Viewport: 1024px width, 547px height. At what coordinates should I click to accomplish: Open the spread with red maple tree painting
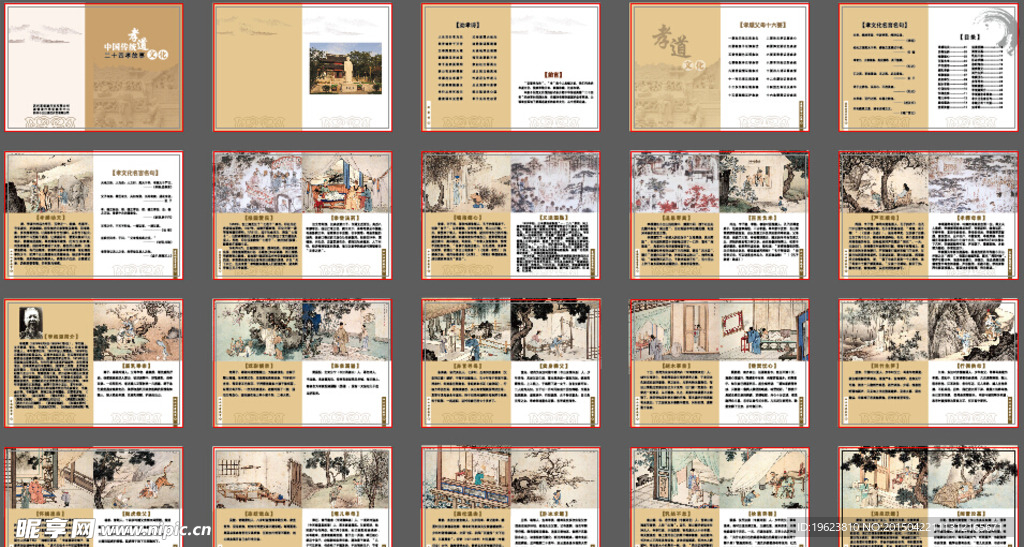pos(718,214)
